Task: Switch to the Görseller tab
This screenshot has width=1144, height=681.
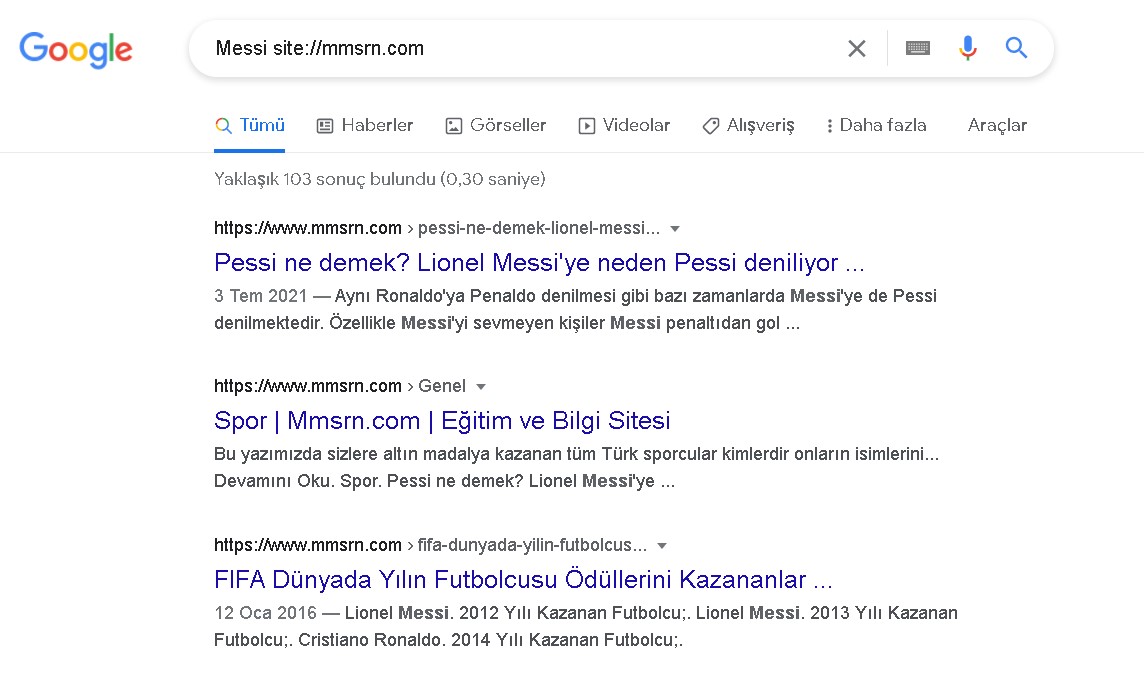Action: pos(496,126)
